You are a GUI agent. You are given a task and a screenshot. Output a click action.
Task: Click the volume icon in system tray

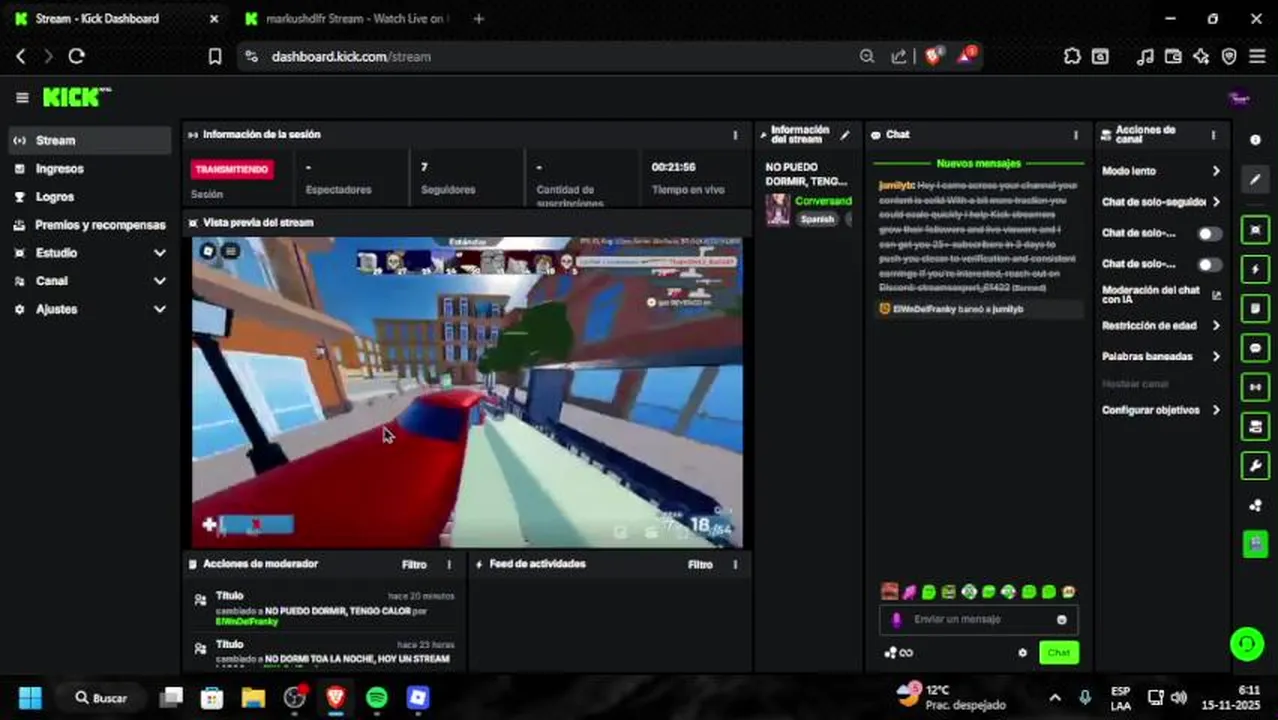click(x=1178, y=697)
